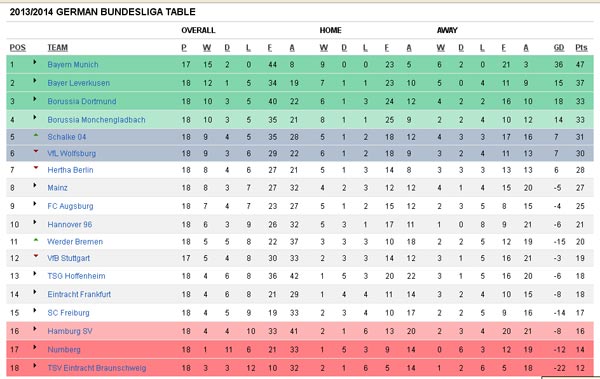Open the Bayer Leverkusen team link
Screen dimensions: 600x379
(x=78, y=83)
